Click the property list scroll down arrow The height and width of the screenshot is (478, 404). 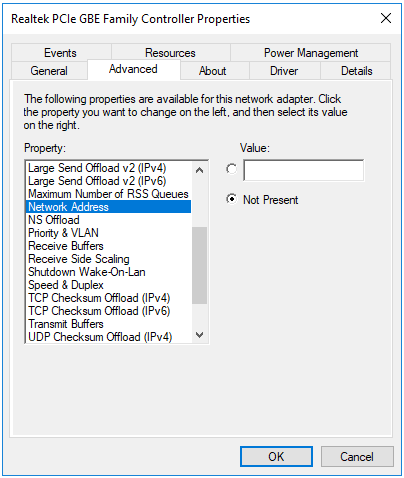point(199,335)
